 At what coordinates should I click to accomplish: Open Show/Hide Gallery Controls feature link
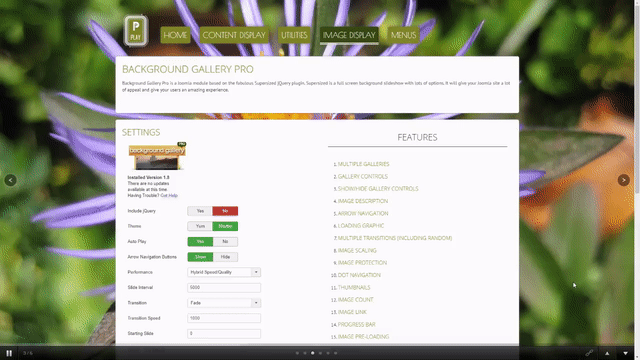coord(378,189)
